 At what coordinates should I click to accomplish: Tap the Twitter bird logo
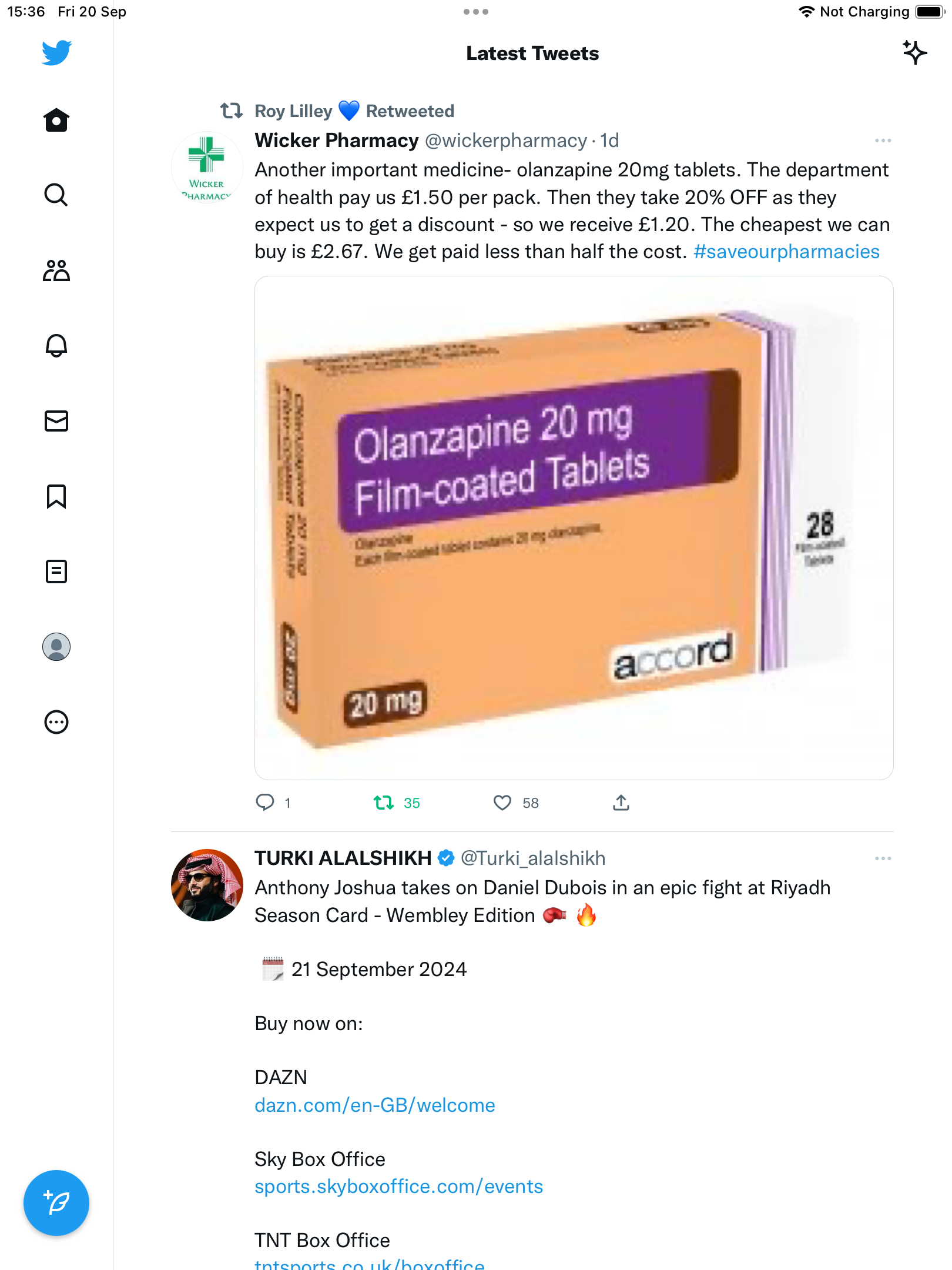click(56, 53)
